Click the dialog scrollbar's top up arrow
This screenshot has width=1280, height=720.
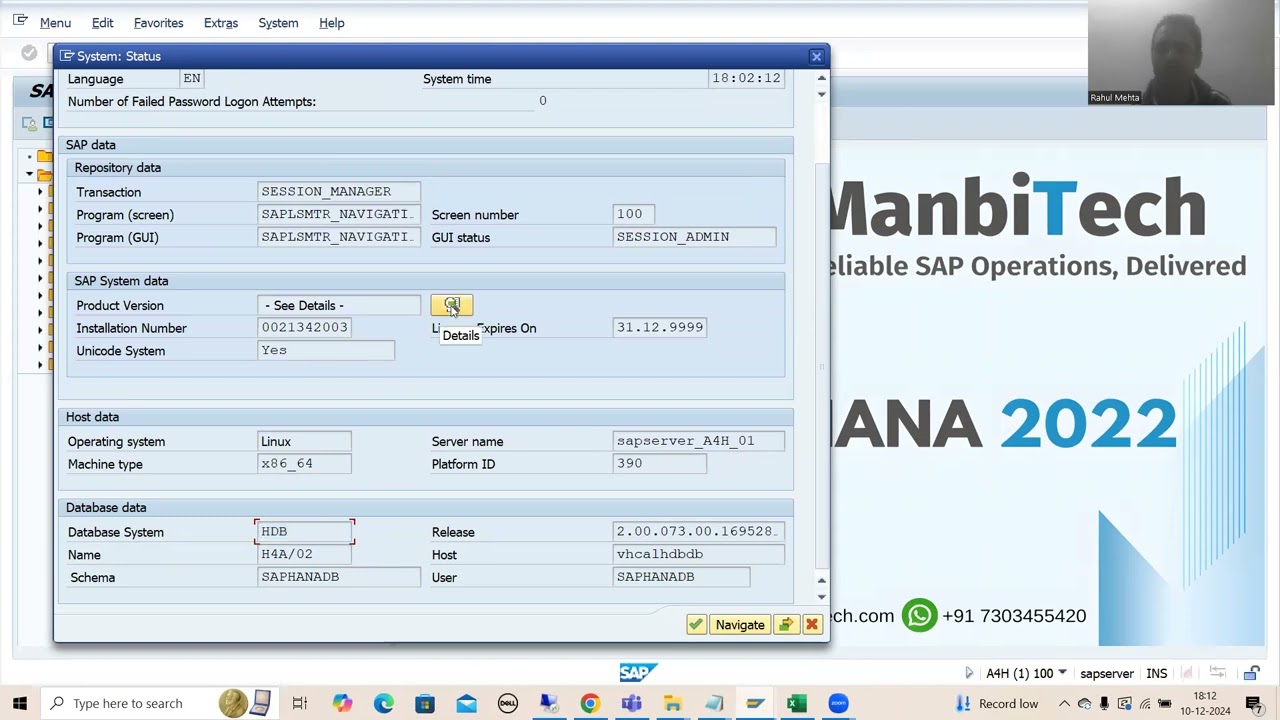pyautogui.click(x=821, y=78)
